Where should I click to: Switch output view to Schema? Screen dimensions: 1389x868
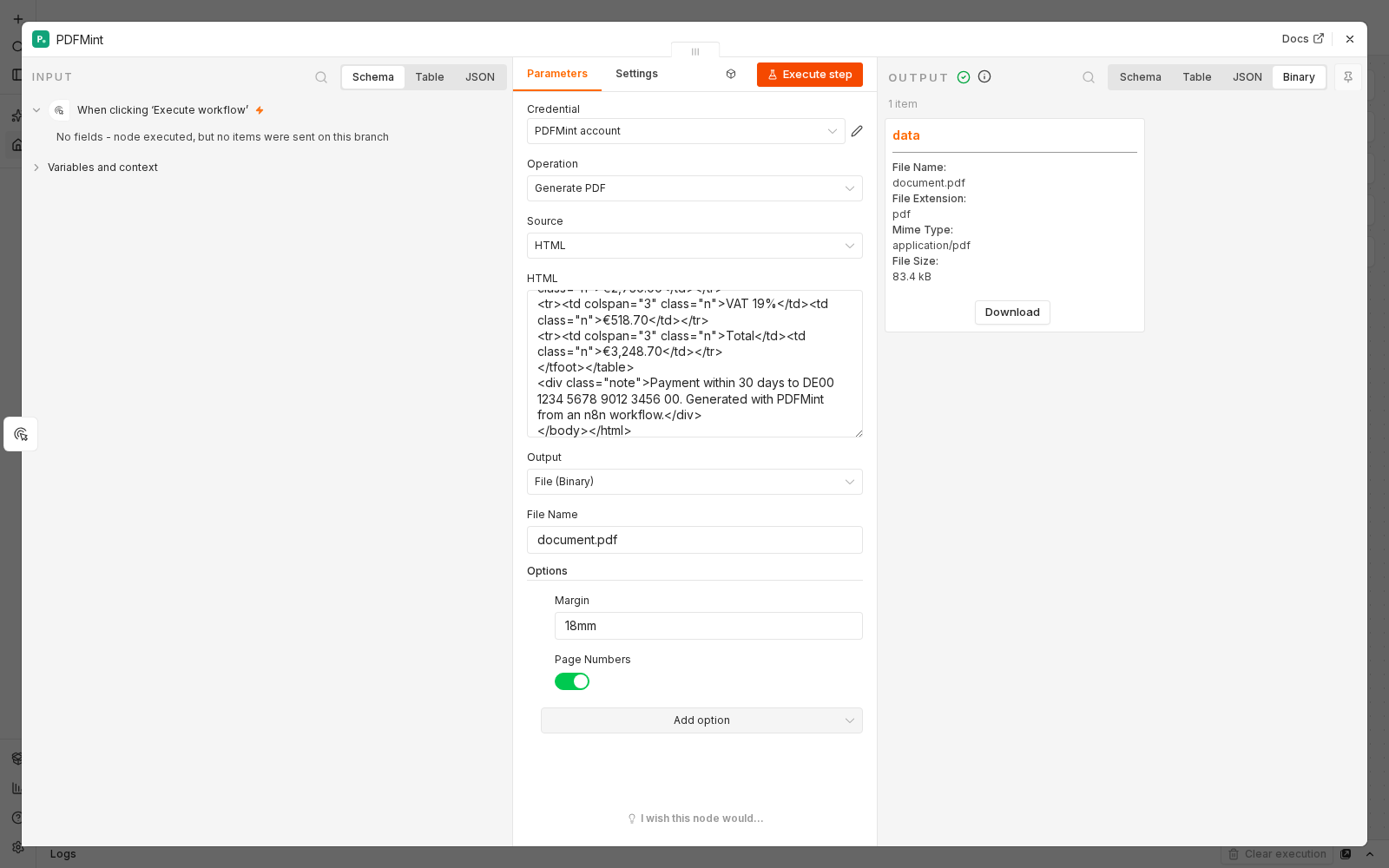coord(1141,77)
